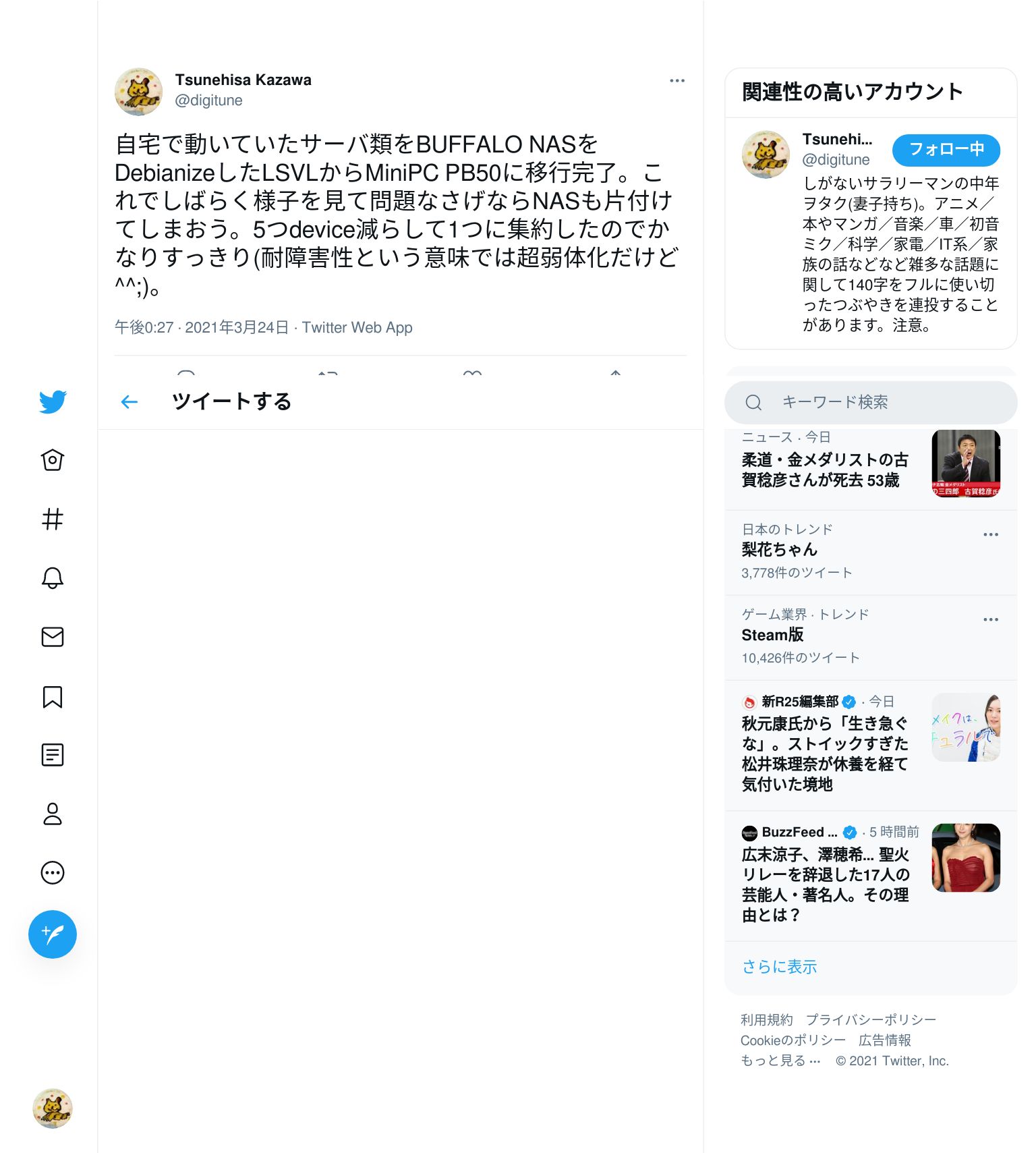Toggle the フォロー中 following button
Screen dimensions: 1036x1153
click(x=946, y=150)
